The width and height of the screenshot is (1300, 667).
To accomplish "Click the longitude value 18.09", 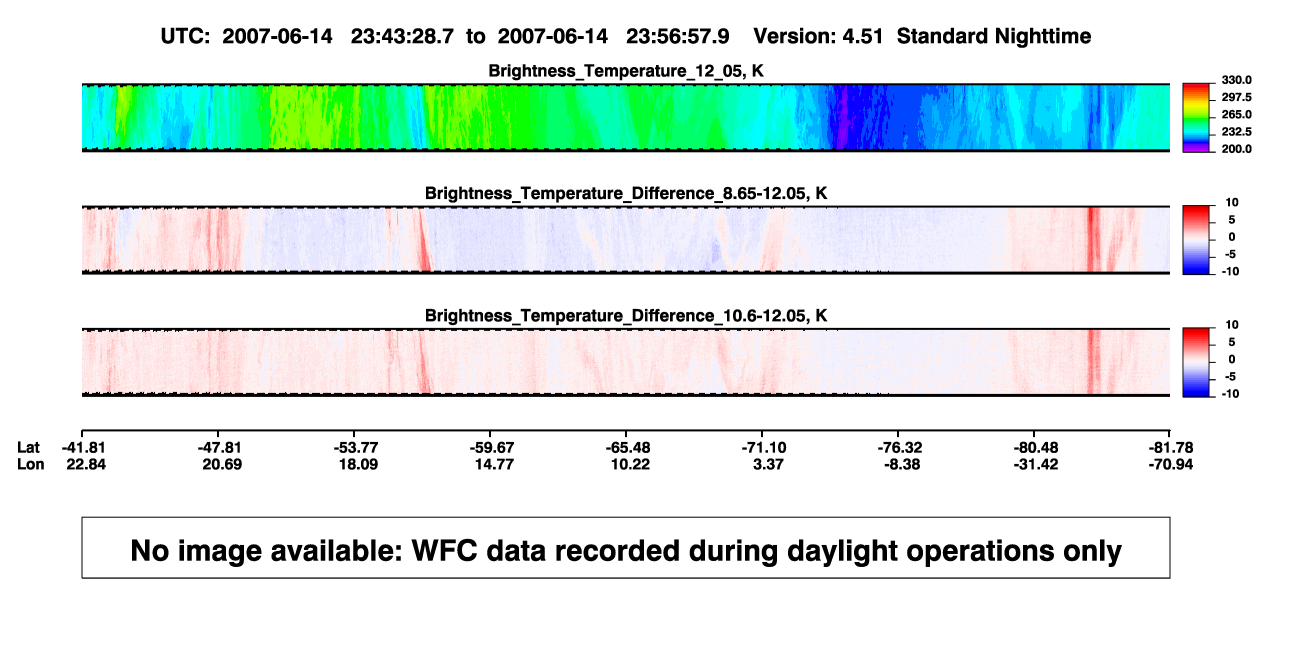I will [357, 464].
